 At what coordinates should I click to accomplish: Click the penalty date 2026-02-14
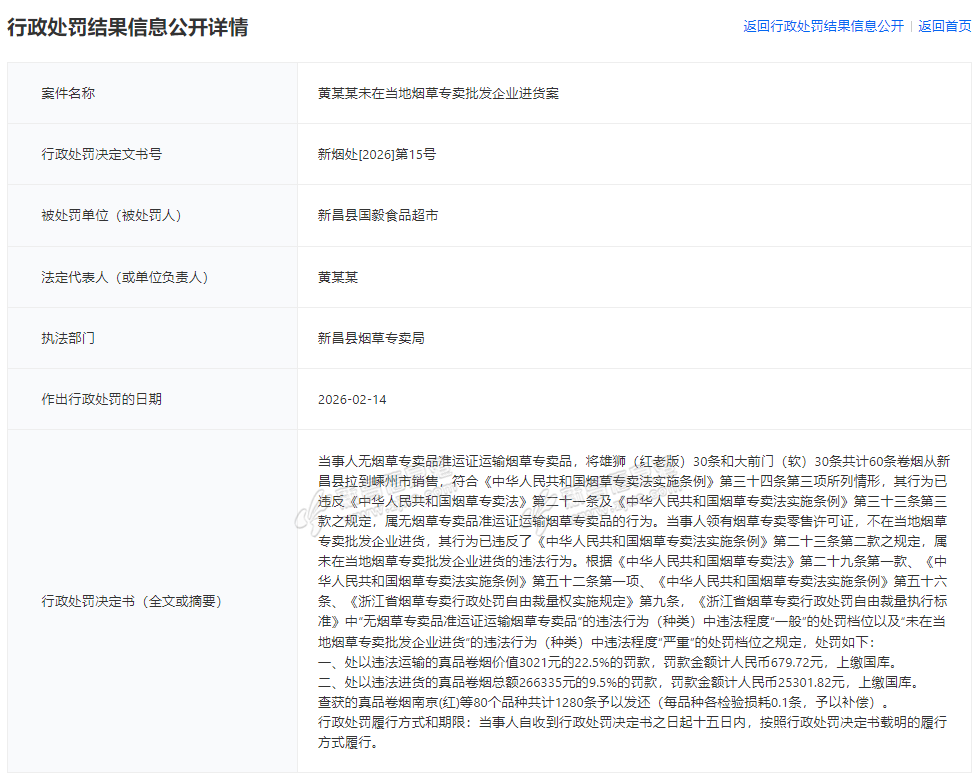click(x=352, y=399)
